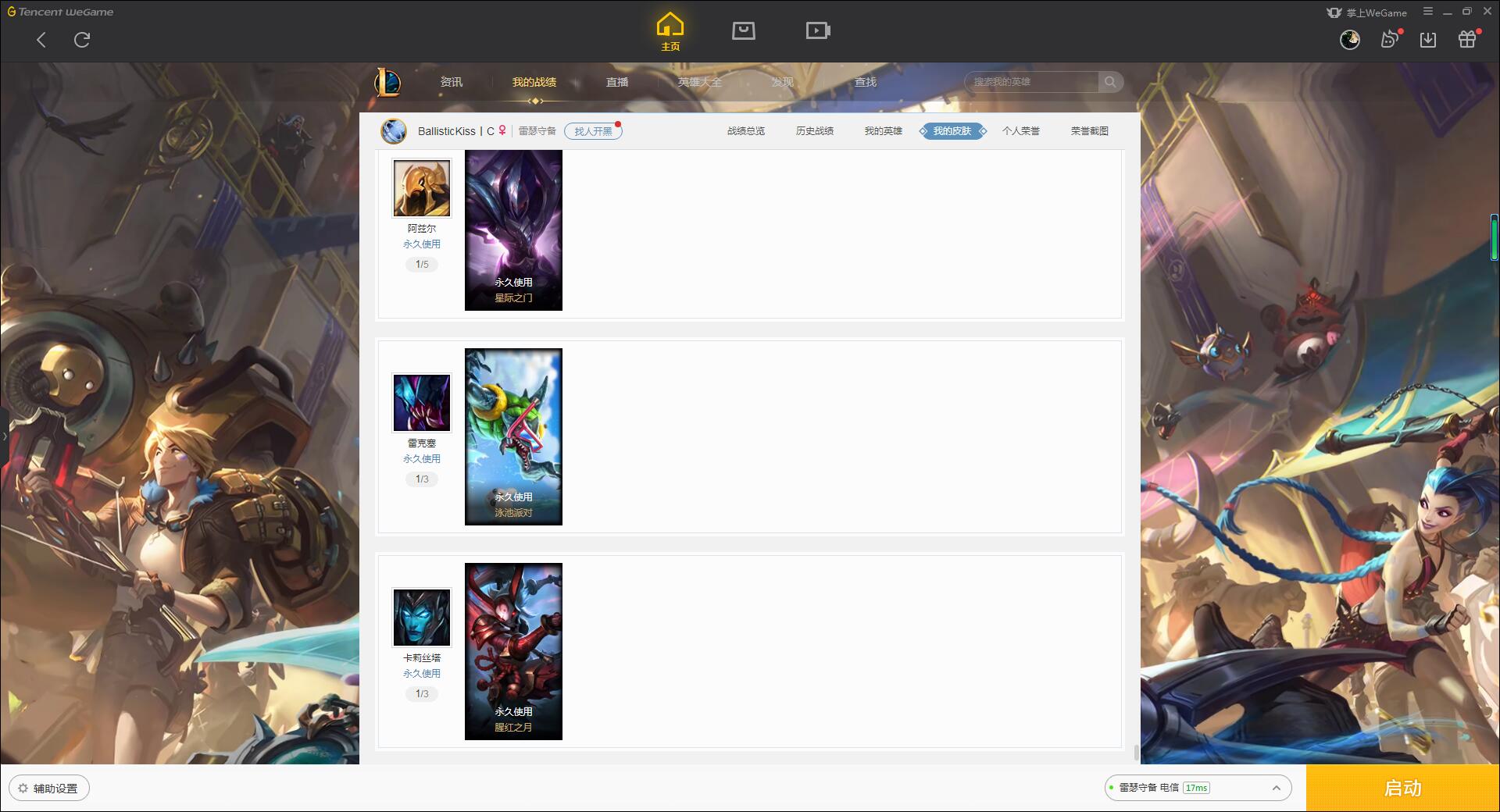Click the 17ms ping indicator
This screenshot has height=812, width=1500.
point(1196,788)
